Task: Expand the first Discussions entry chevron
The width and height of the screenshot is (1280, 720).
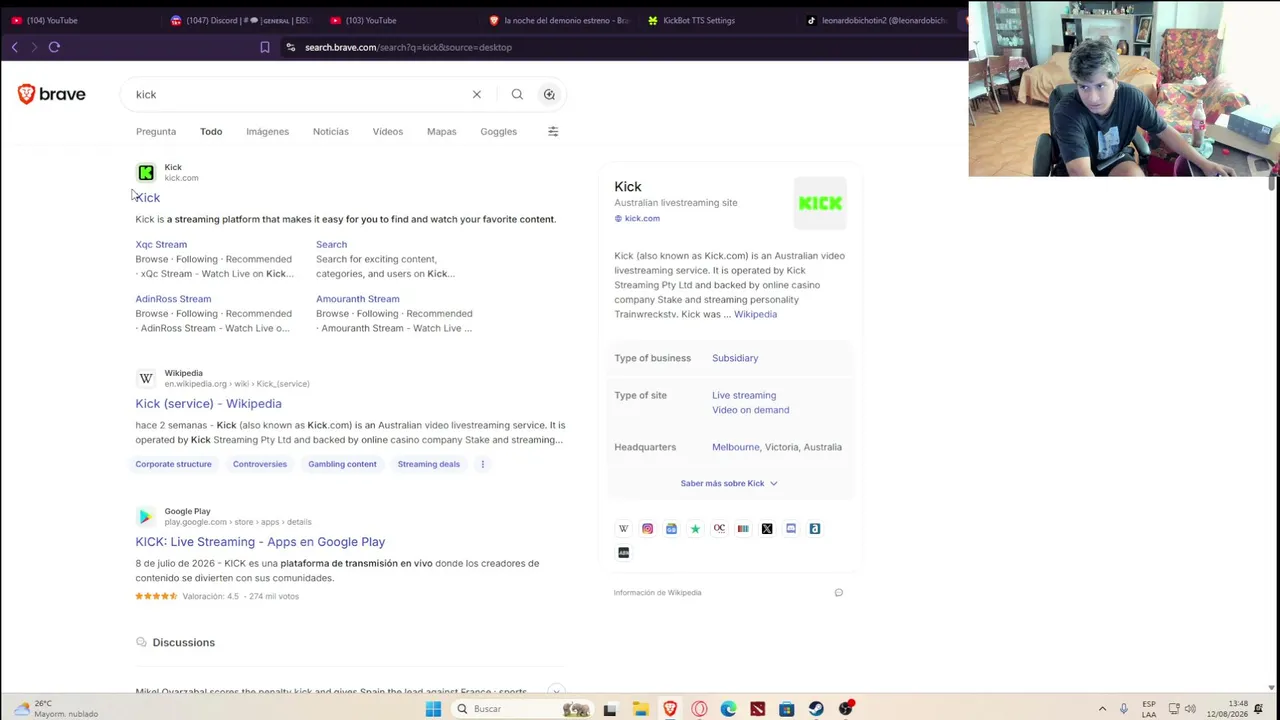Action: click(556, 691)
